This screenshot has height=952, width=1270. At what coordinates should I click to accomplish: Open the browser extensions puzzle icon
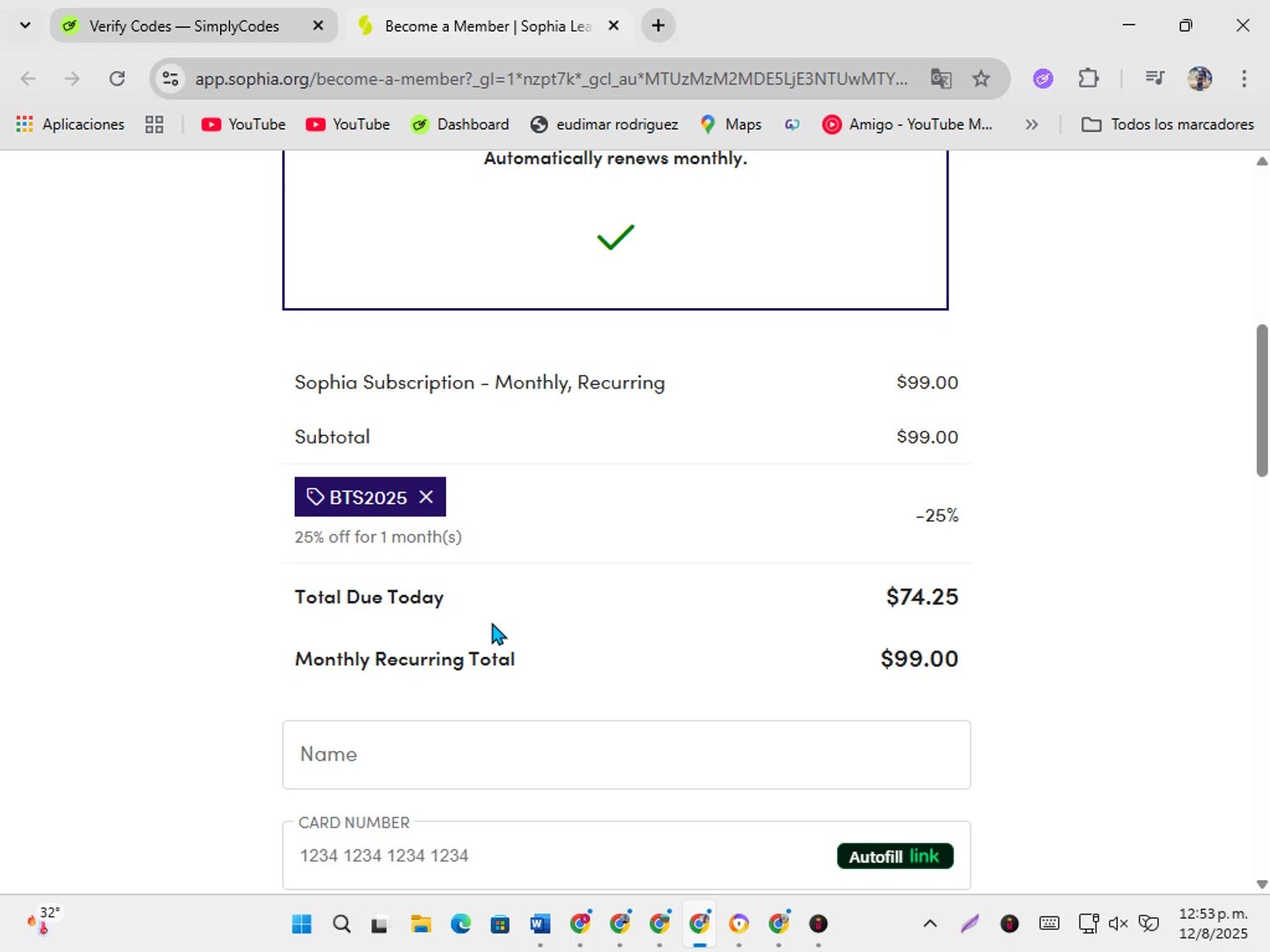coord(1088,79)
